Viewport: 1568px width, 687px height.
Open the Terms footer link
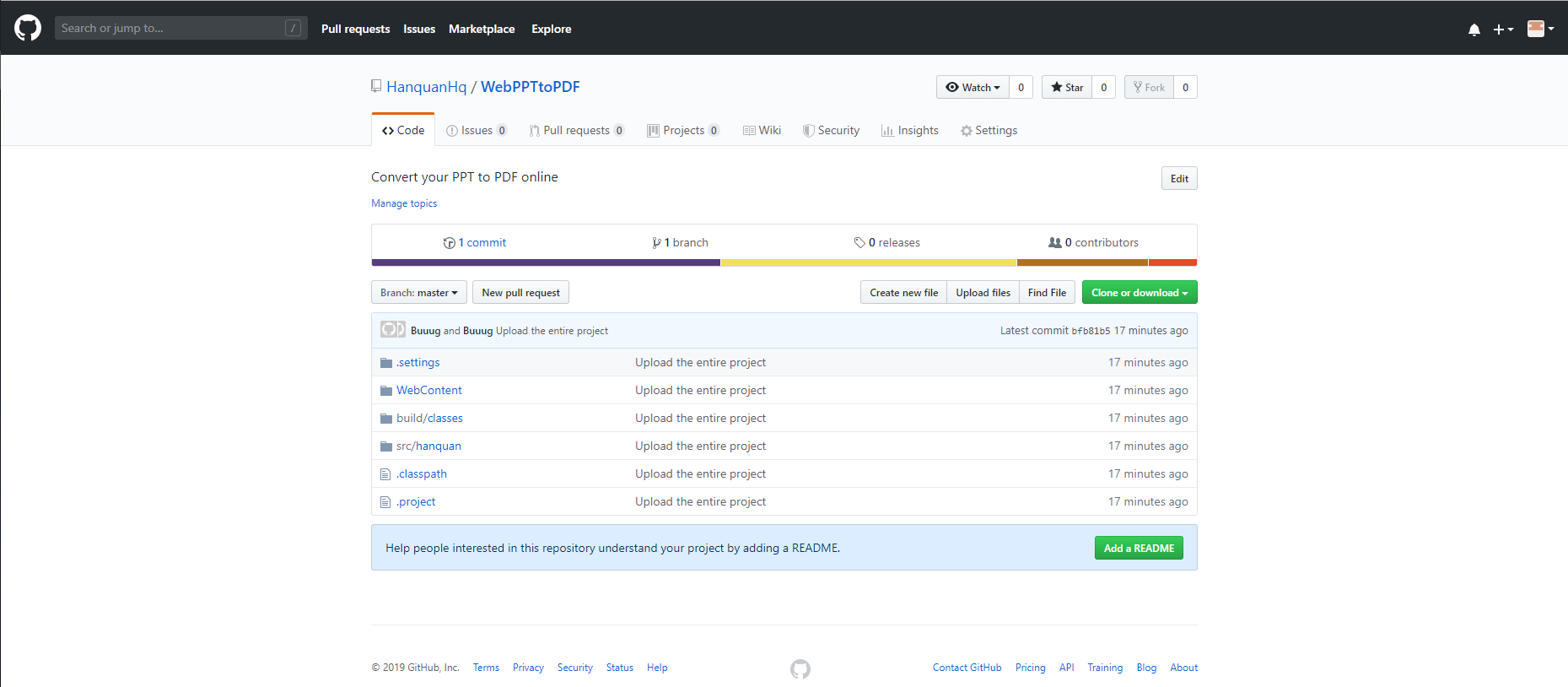pyautogui.click(x=486, y=668)
